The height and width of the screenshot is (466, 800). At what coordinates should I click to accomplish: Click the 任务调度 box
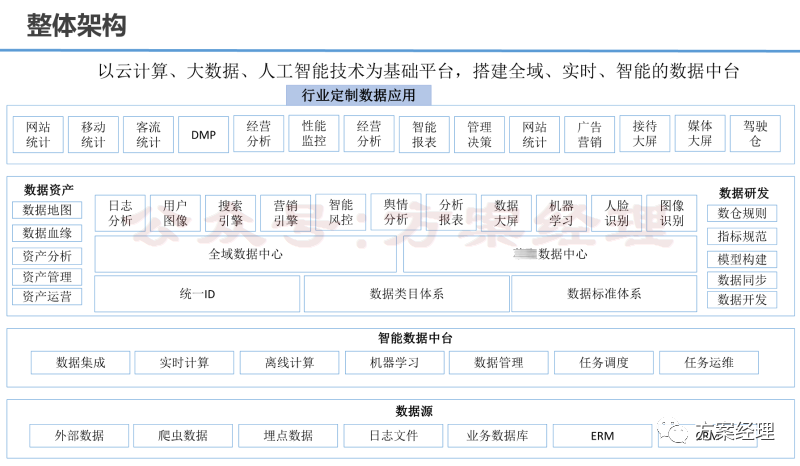[604, 363]
